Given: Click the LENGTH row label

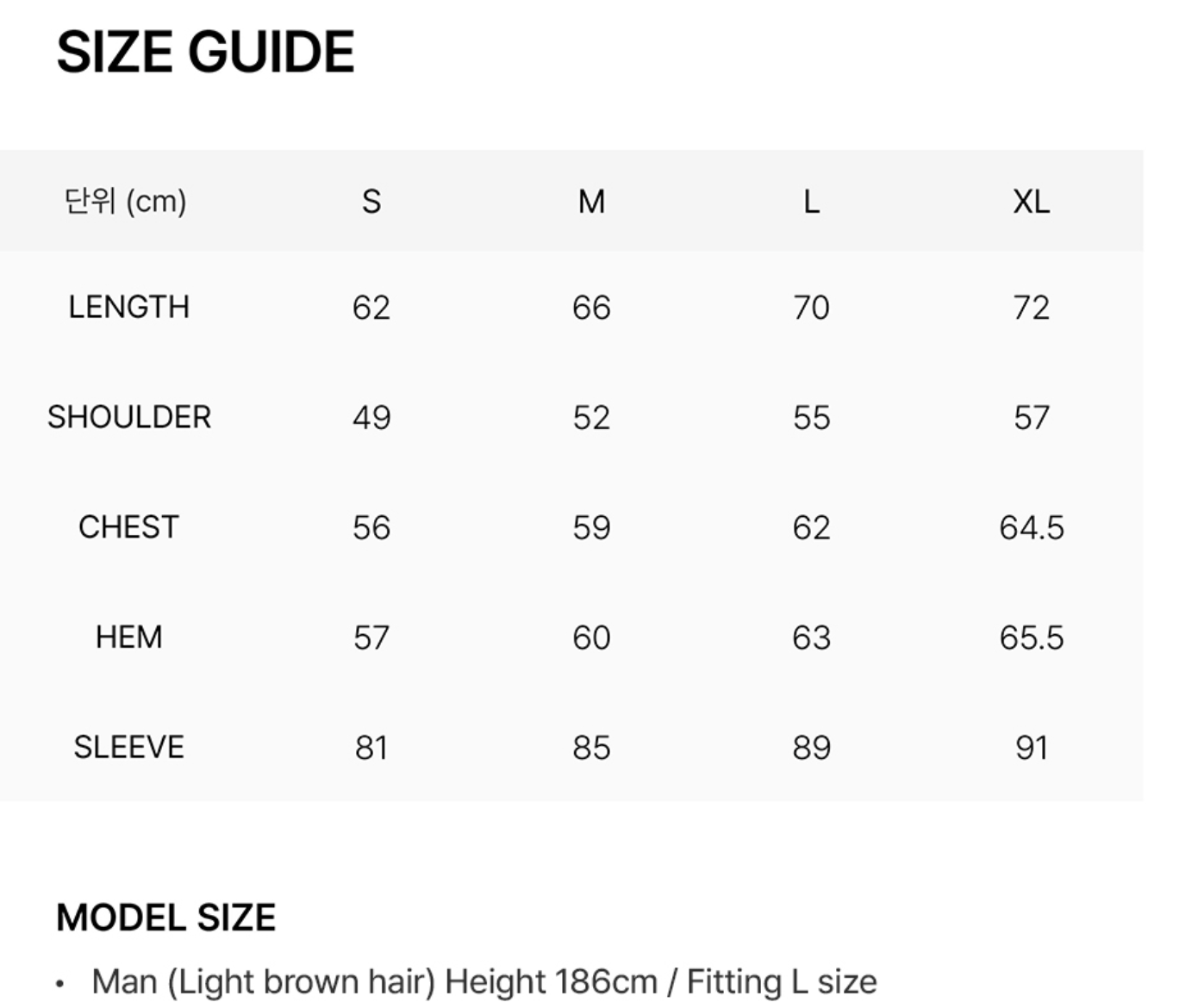Looking at the screenshot, I should pyautogui.click(x=129, y=308).
